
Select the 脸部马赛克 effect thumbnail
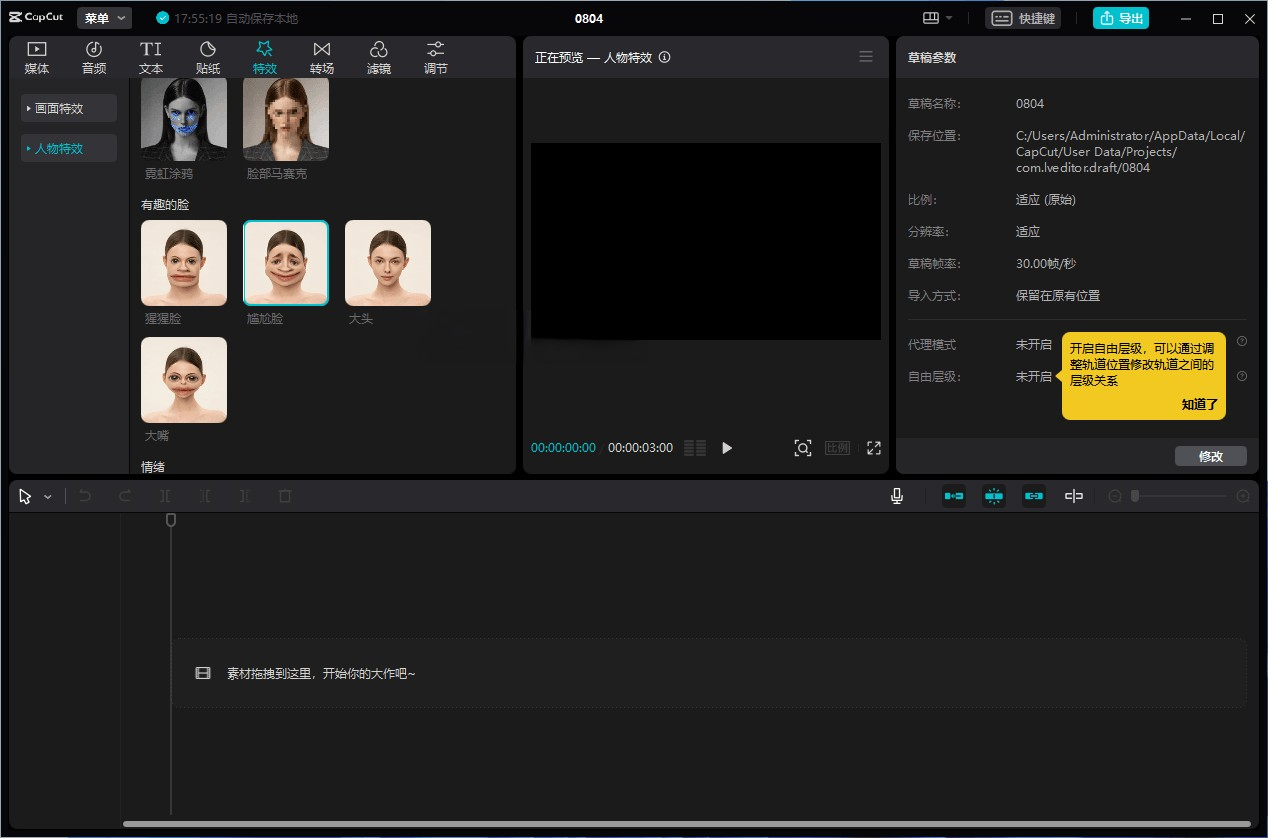pyautogui.click(x=286, y=119)
